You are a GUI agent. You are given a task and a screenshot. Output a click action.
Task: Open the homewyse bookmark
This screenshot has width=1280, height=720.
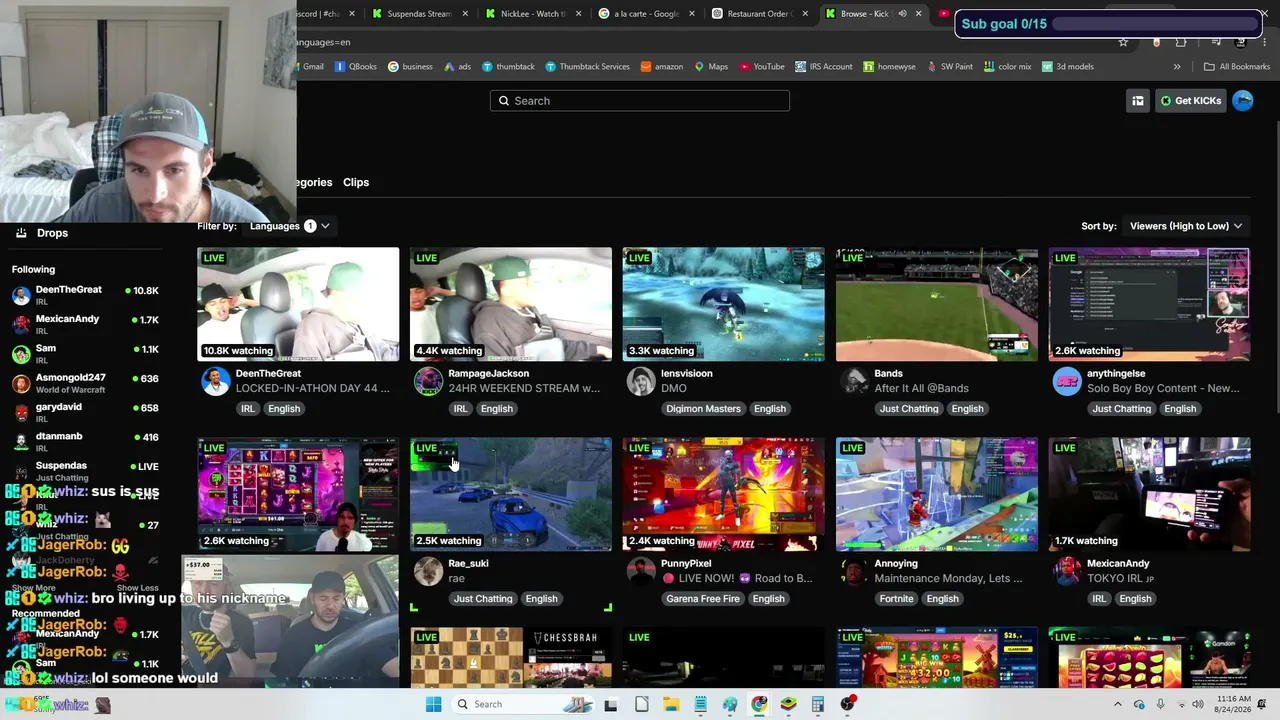click(889, 67)
